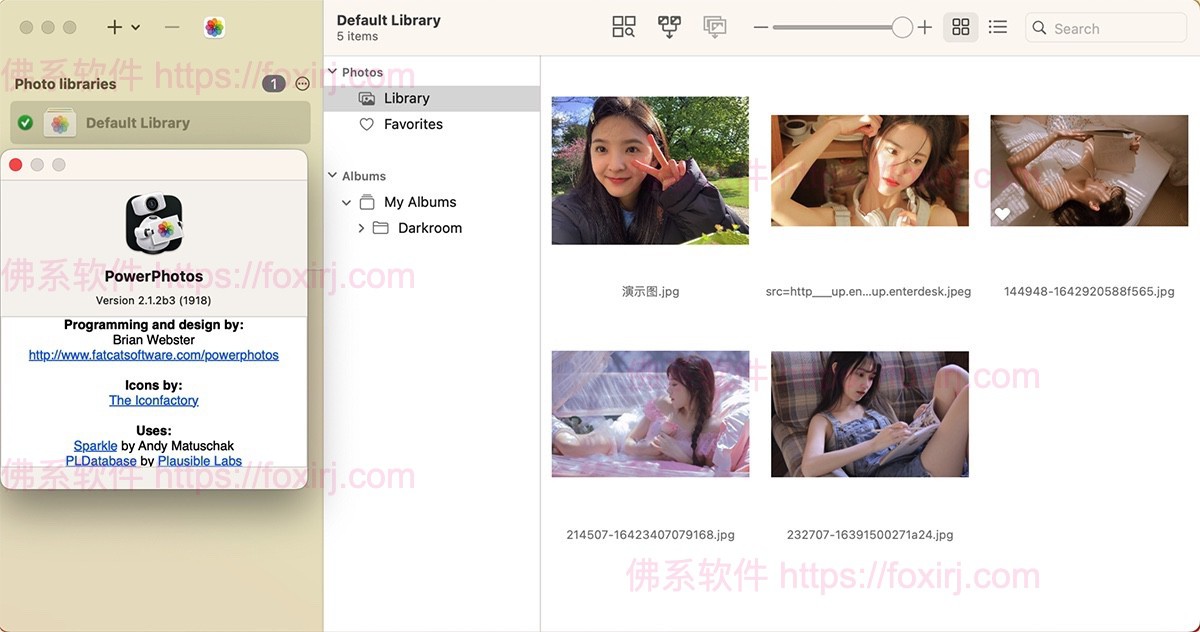Open the Find Duplicate Photos tool
Viewport: 1200px width, 632px height.
click(623, 26)
